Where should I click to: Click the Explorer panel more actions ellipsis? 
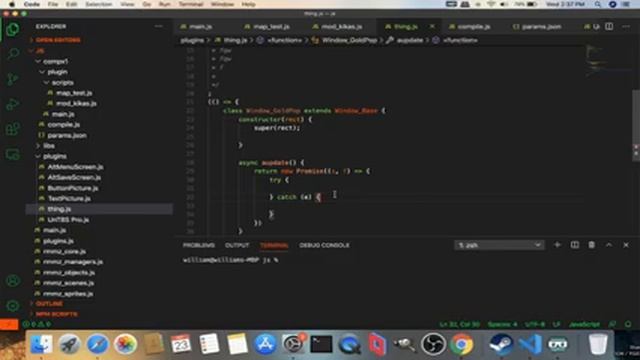point(158,26)
